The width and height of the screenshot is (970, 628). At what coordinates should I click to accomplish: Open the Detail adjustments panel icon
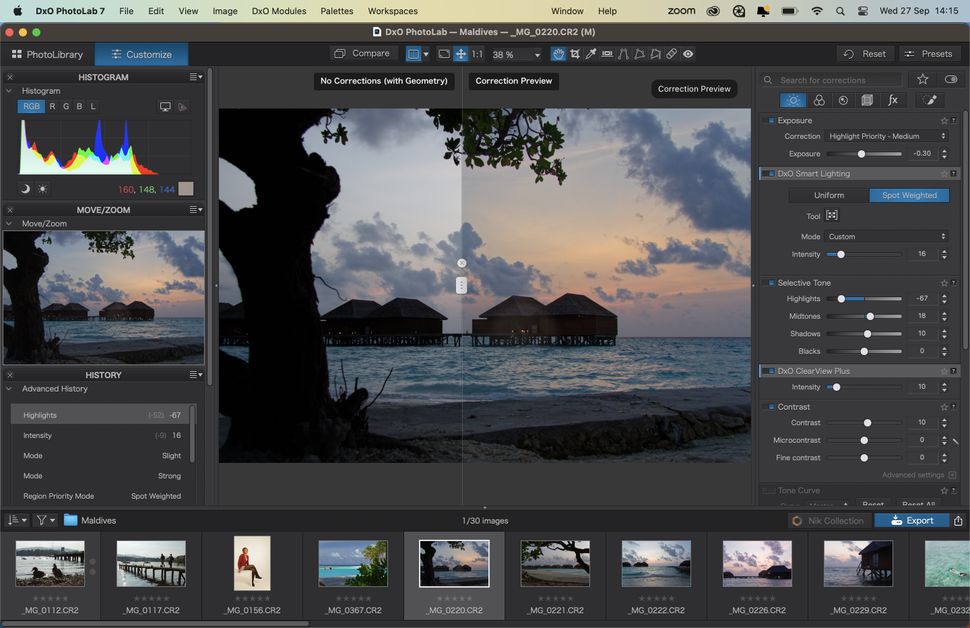tap(844, 100)
